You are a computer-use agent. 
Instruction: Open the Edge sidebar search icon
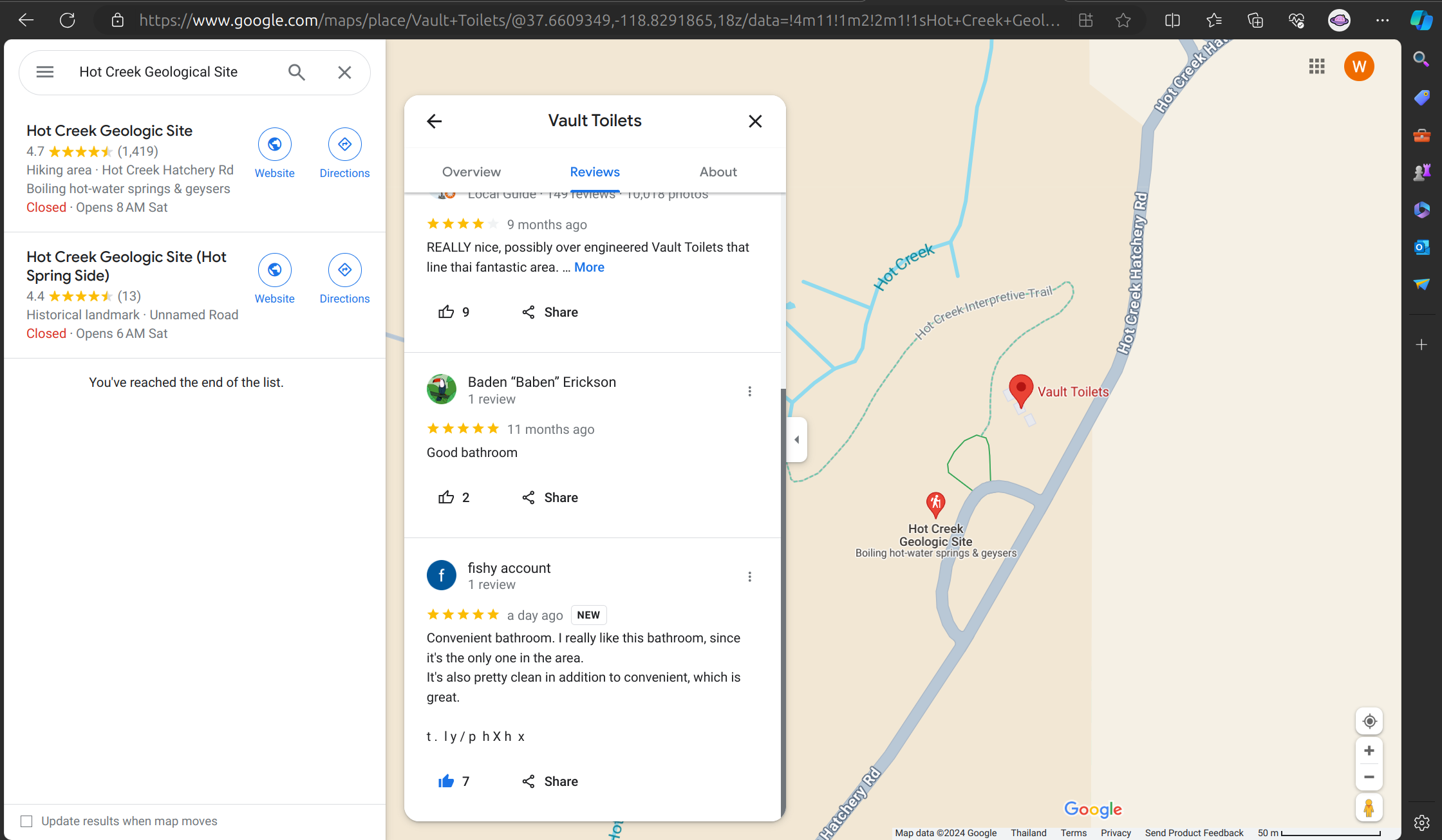coord(1421,59)
